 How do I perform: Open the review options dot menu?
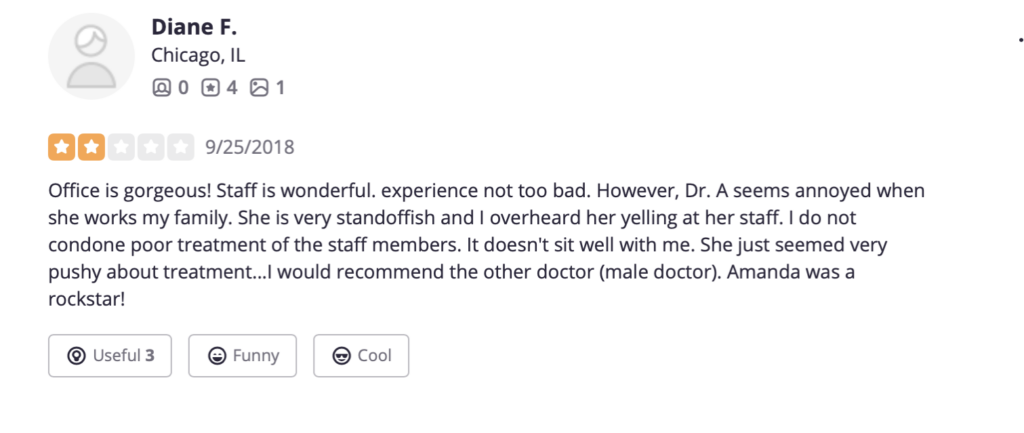[x=1021, y=40]
